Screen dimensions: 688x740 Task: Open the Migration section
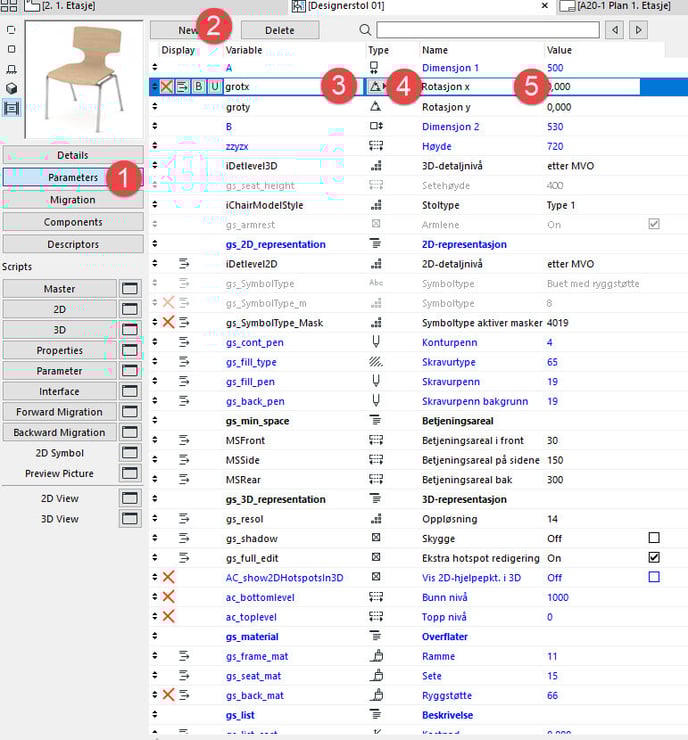[x=73, y=200]
